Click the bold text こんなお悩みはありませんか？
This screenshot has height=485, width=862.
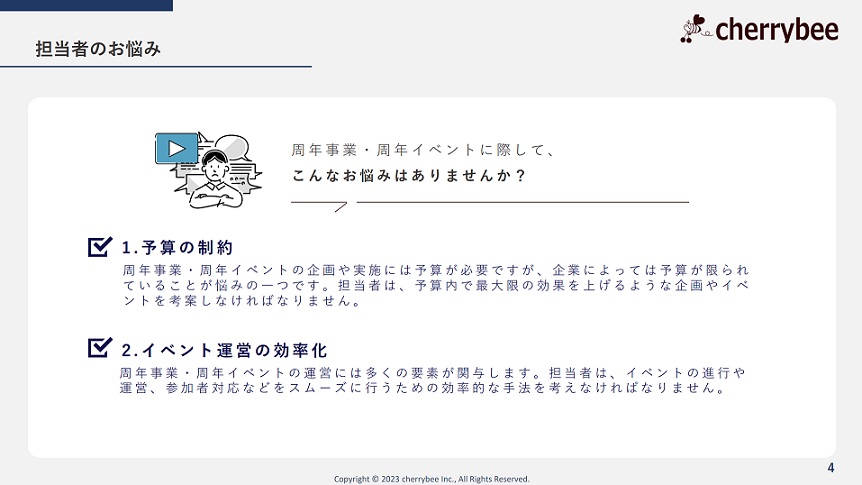point(409,175)
